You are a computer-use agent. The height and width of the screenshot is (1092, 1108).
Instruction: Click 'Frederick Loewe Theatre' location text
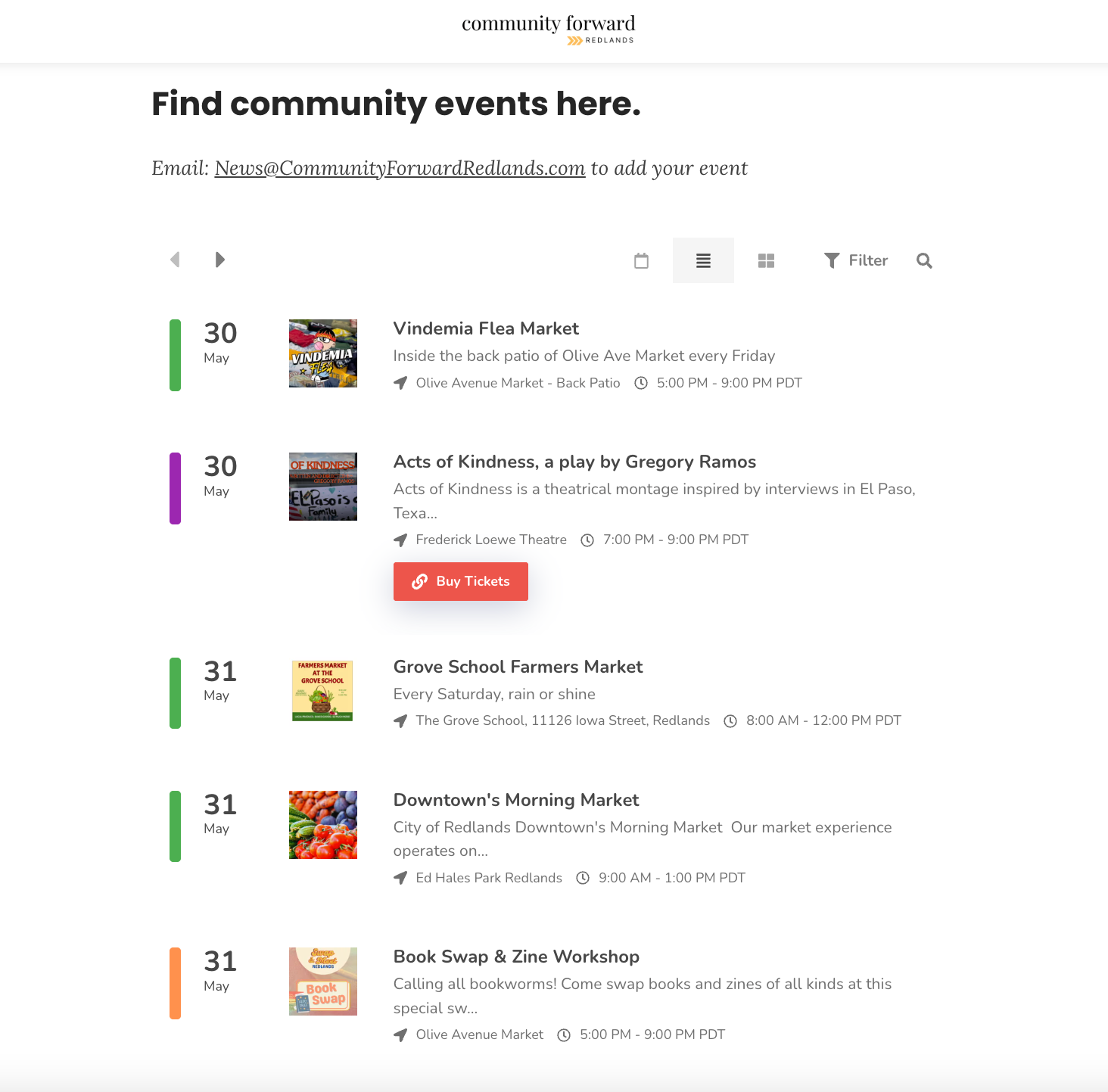point(491,540)
